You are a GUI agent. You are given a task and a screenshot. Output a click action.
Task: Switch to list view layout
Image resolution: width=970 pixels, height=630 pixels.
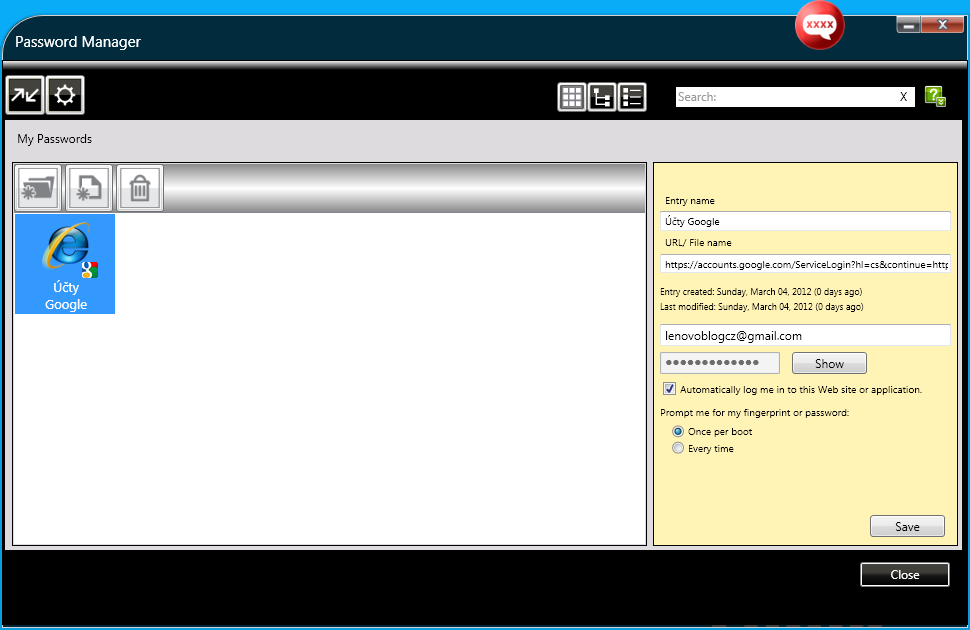click(x=632, y=97)
